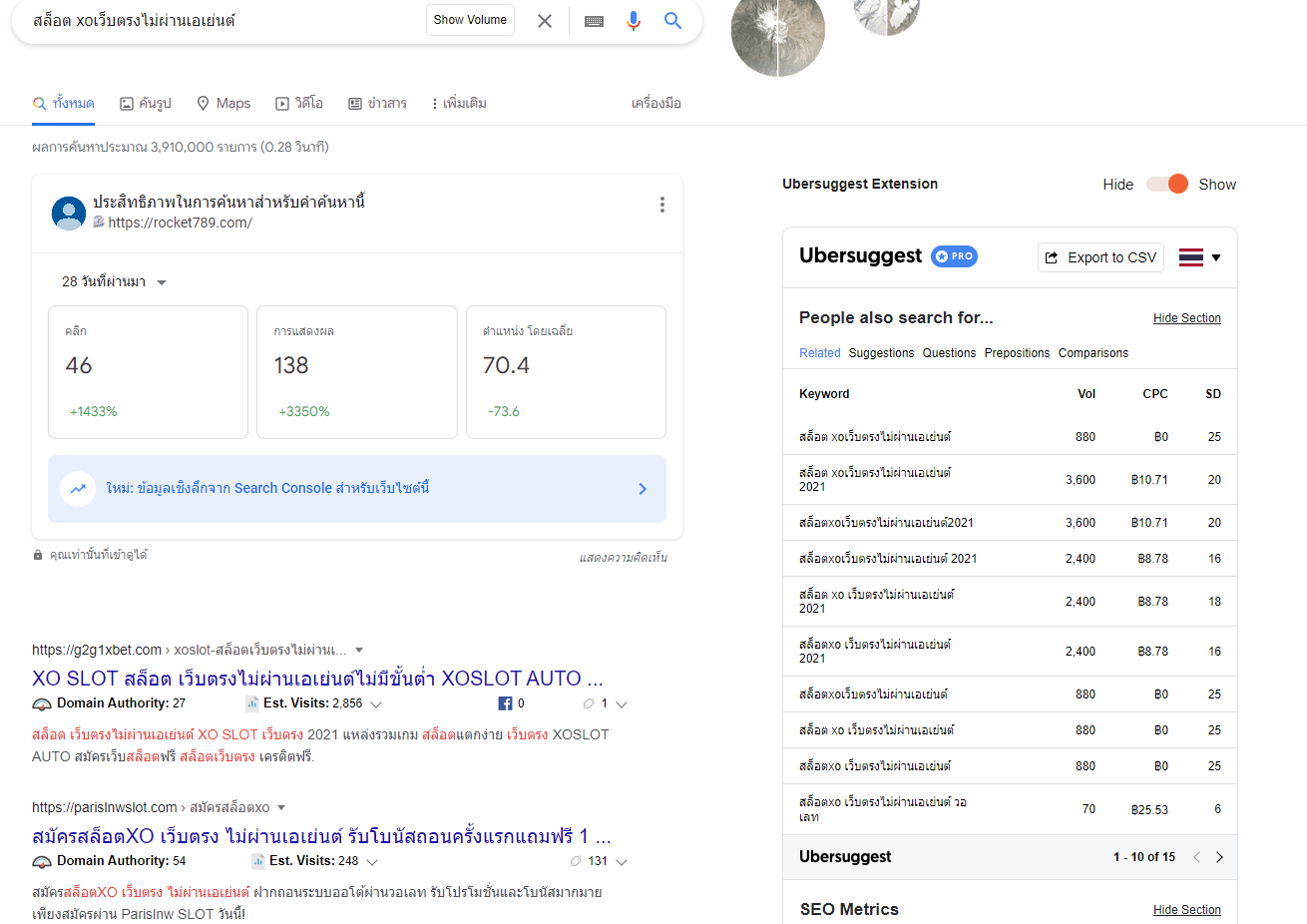Switch to the วิดีโอ videos tab

299,103
